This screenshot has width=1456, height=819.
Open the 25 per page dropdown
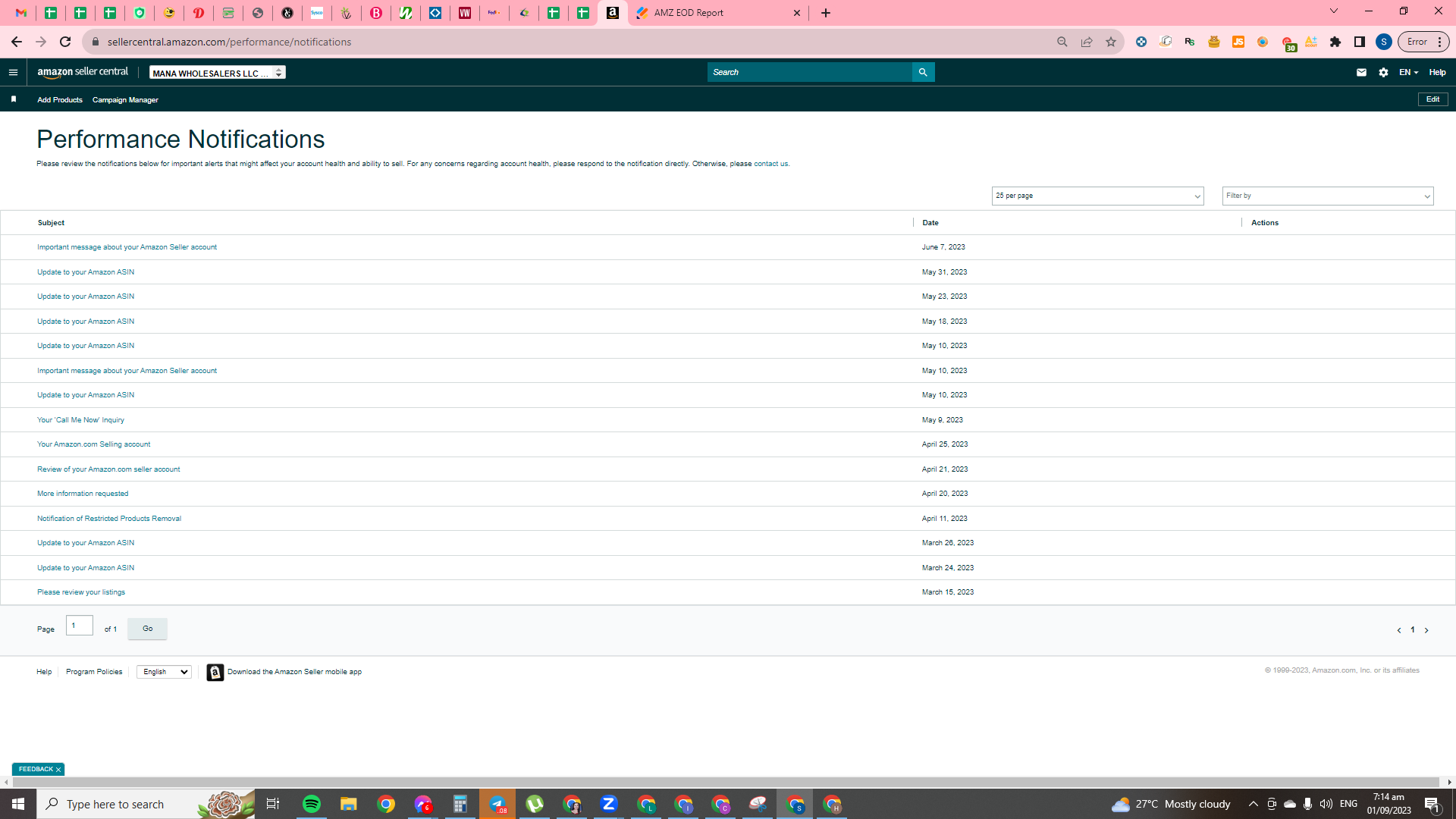[1097, 196]
